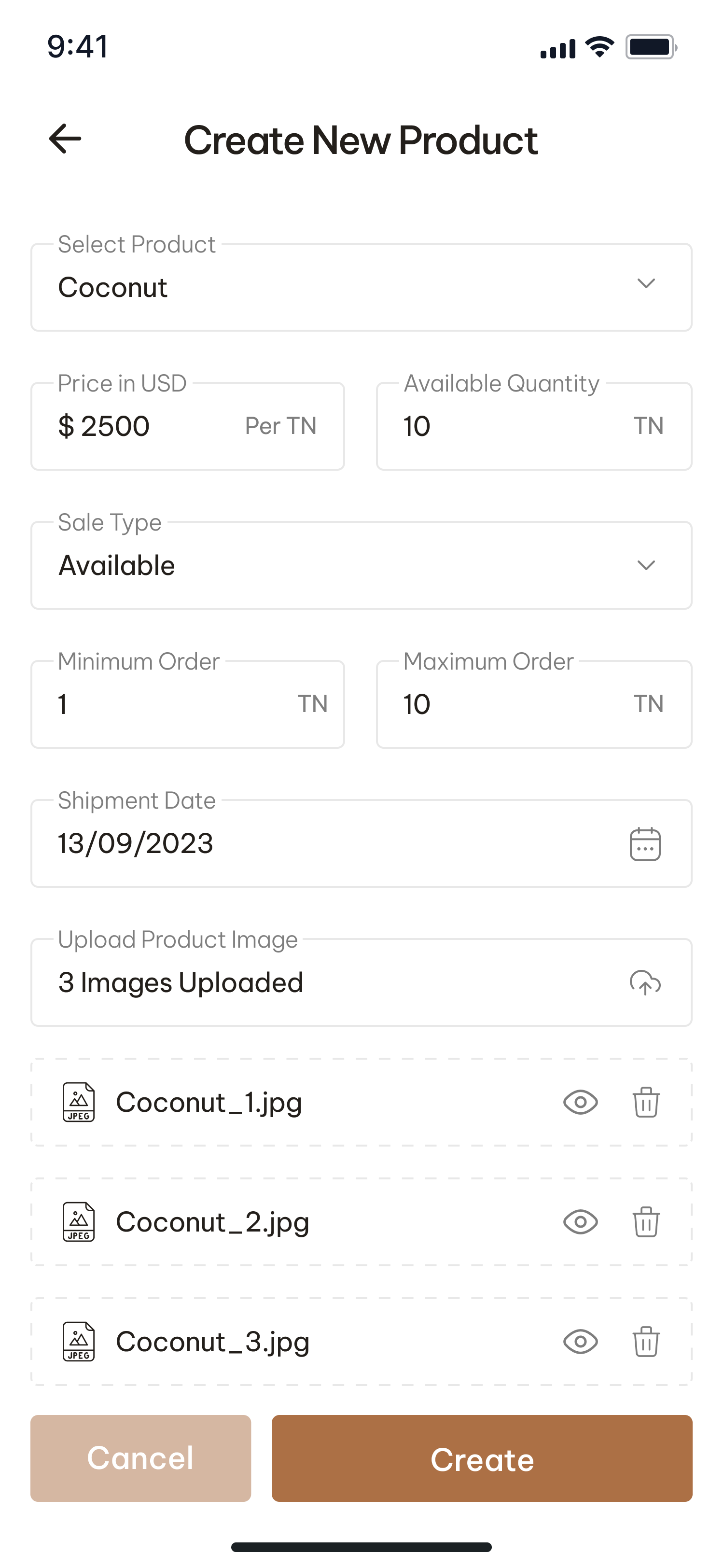Delete the Coconut_1.jpg file

pos(645,1102)
